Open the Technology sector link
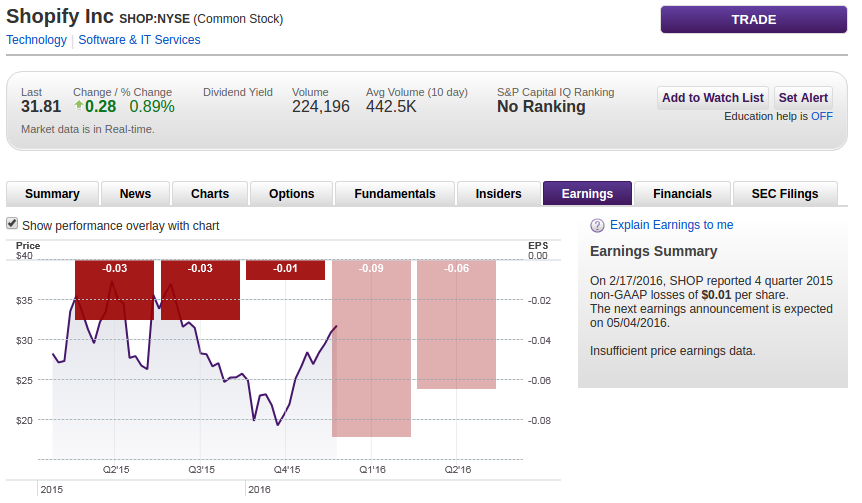Image resolution: width=862 pixels, height=503 pixels. click(x=36, y=40)
